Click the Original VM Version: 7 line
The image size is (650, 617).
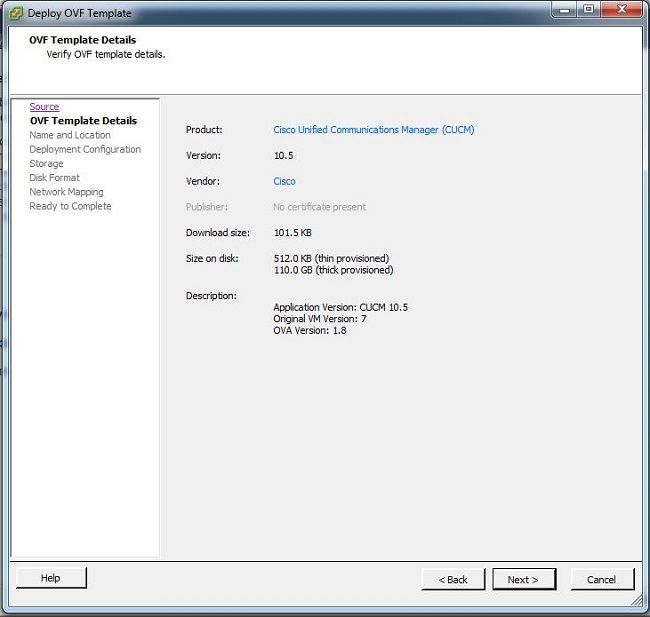tap(320, 319)
